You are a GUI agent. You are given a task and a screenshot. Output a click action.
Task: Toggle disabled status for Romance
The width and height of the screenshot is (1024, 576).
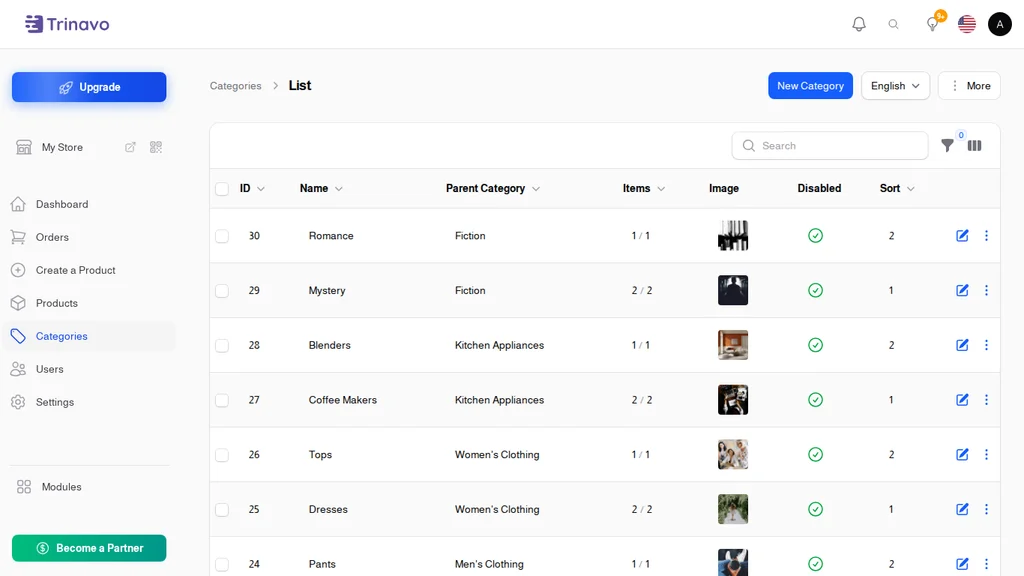coord(815,236)
